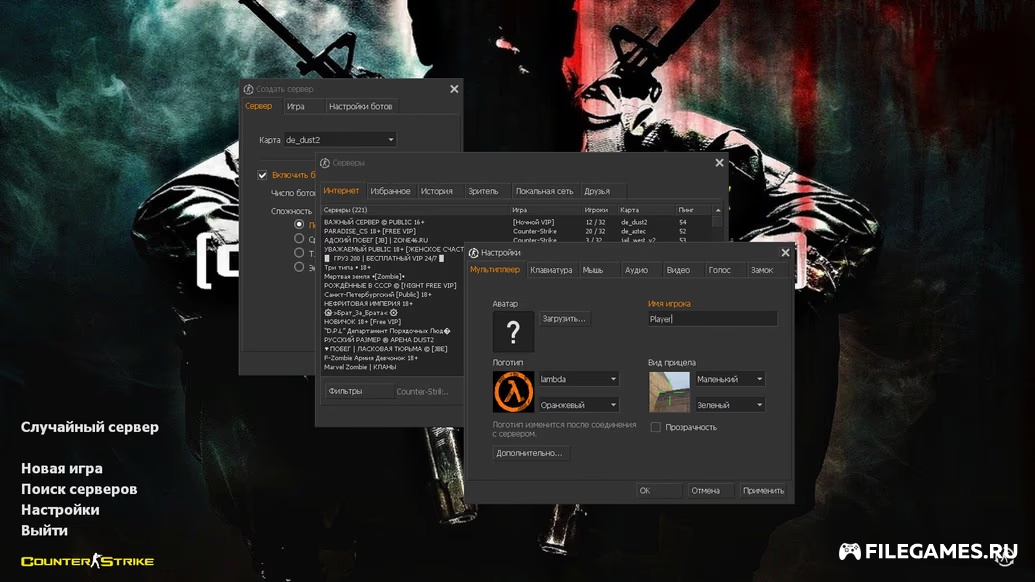Uncheck the Включить bots checkbox
Screen dimensions: 1035x582
coord(262,175)
